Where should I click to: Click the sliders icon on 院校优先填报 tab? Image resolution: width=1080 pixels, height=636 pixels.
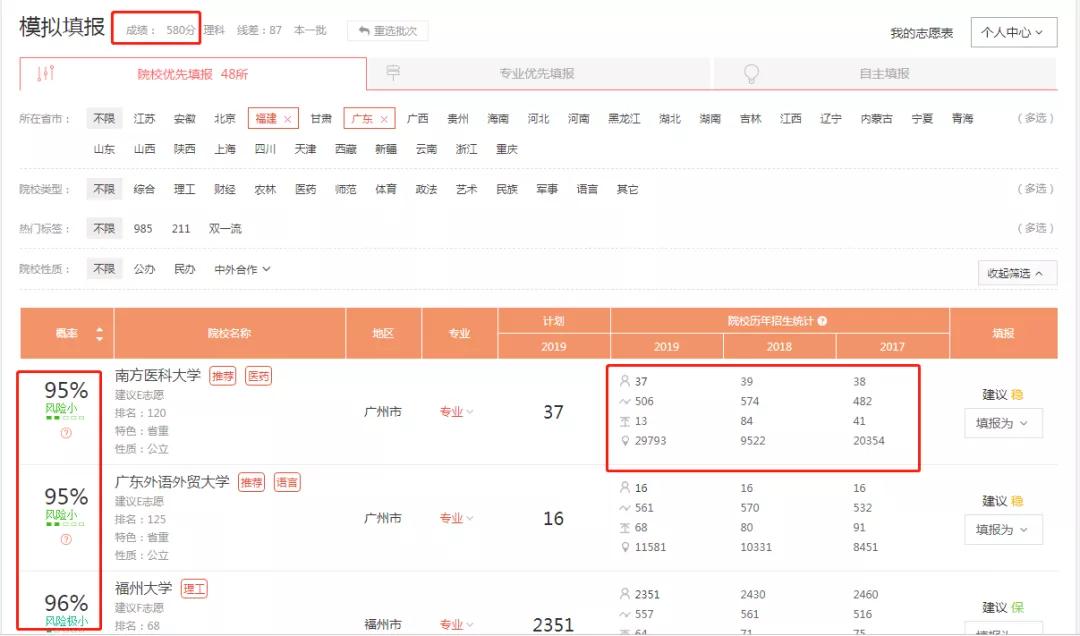45,73
